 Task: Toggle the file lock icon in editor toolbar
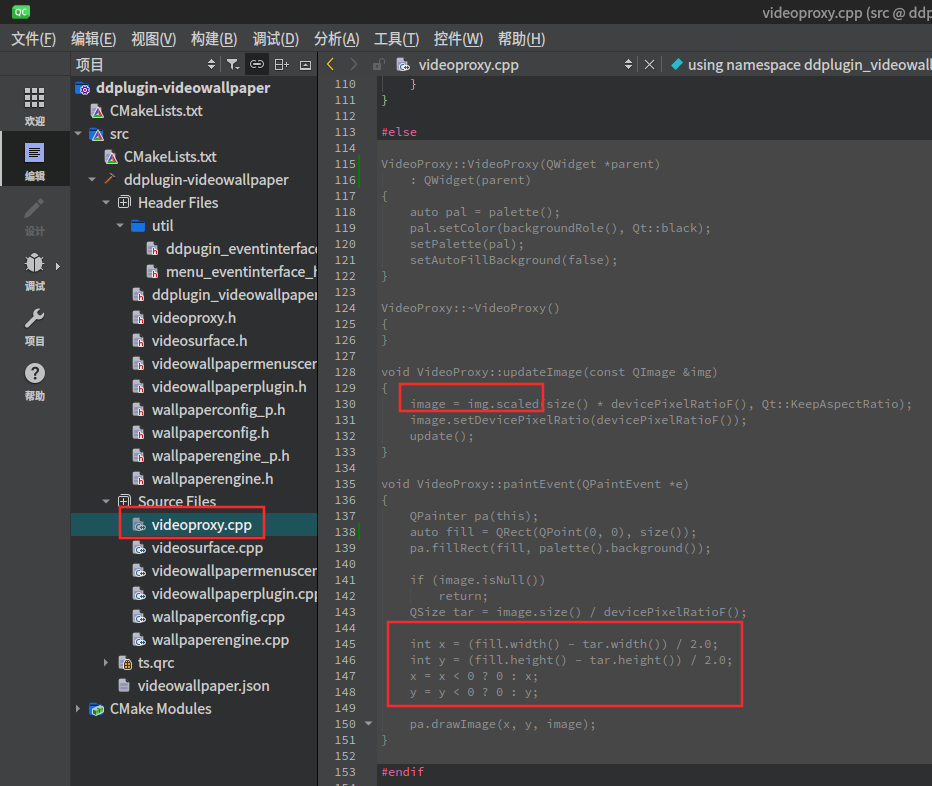coord(379,64)
